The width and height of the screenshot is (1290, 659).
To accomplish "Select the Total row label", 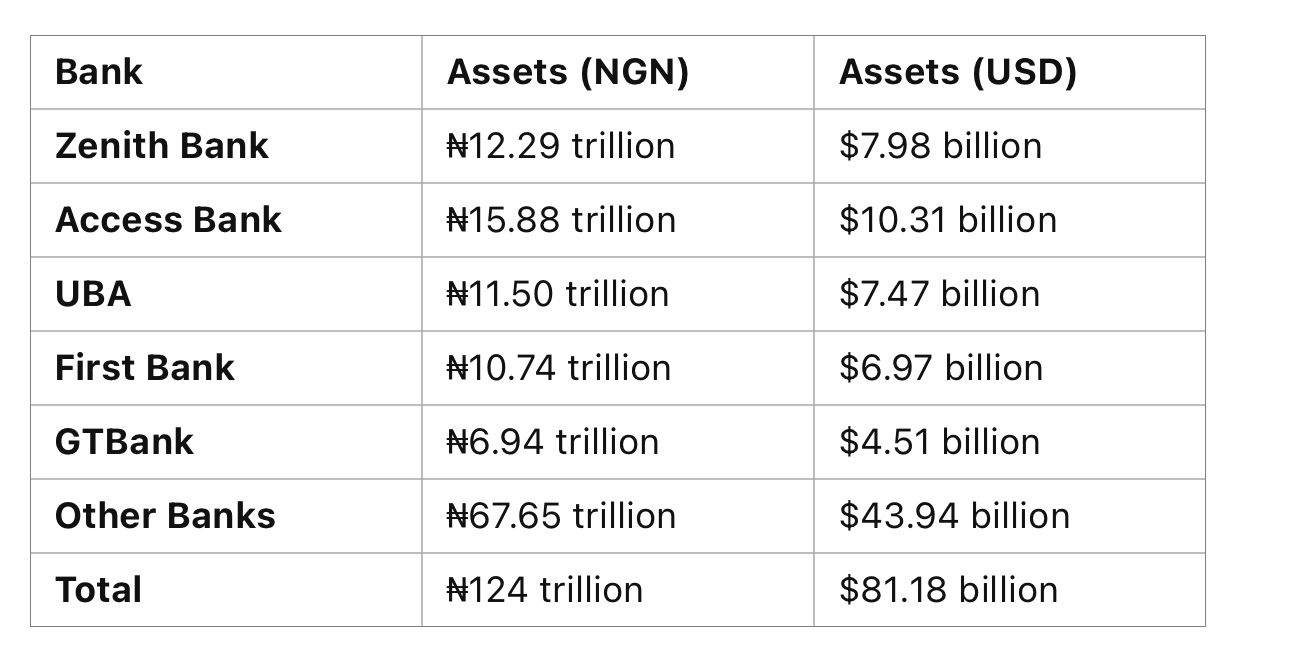I will 98,590.
